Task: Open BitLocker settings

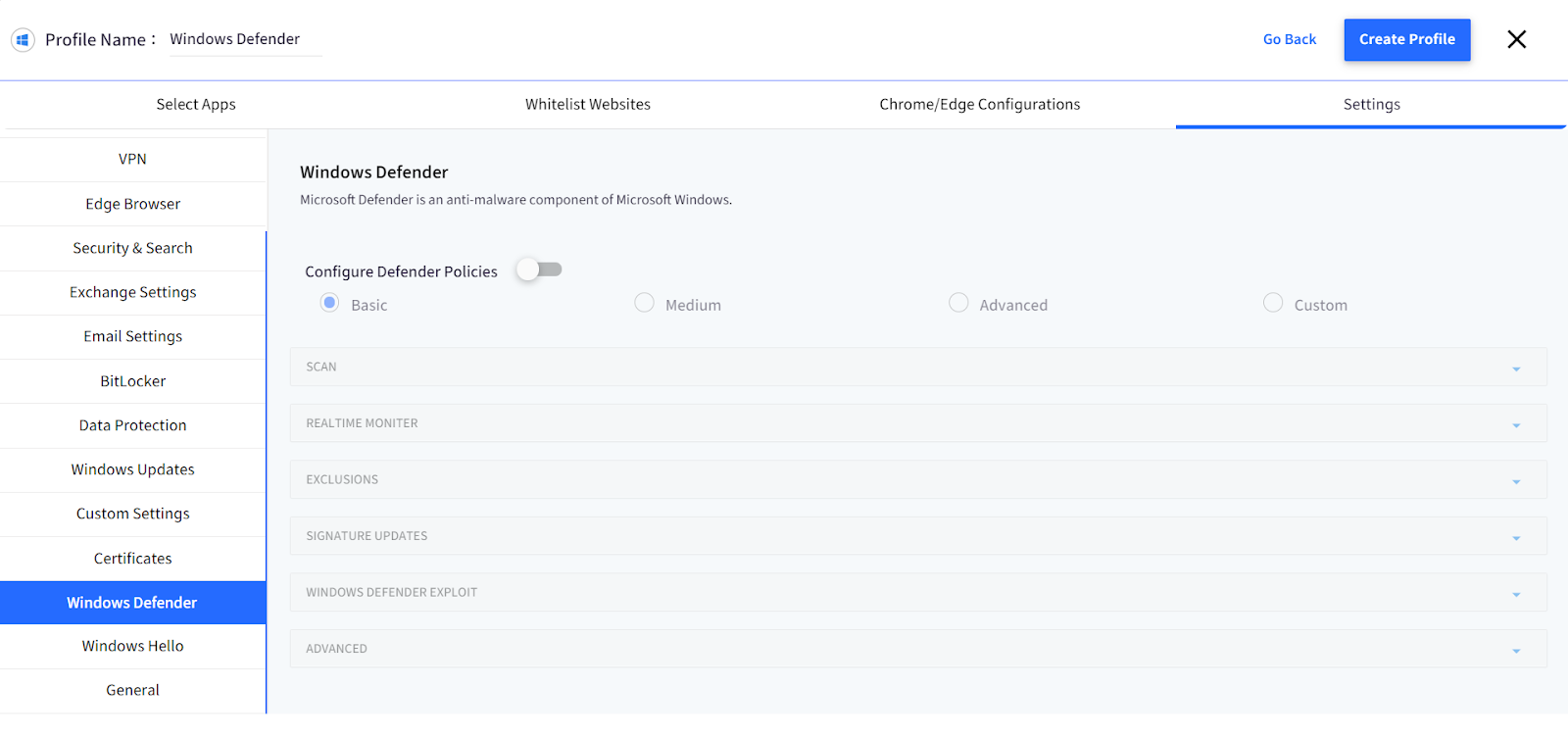Action: [x=133, y=381]
